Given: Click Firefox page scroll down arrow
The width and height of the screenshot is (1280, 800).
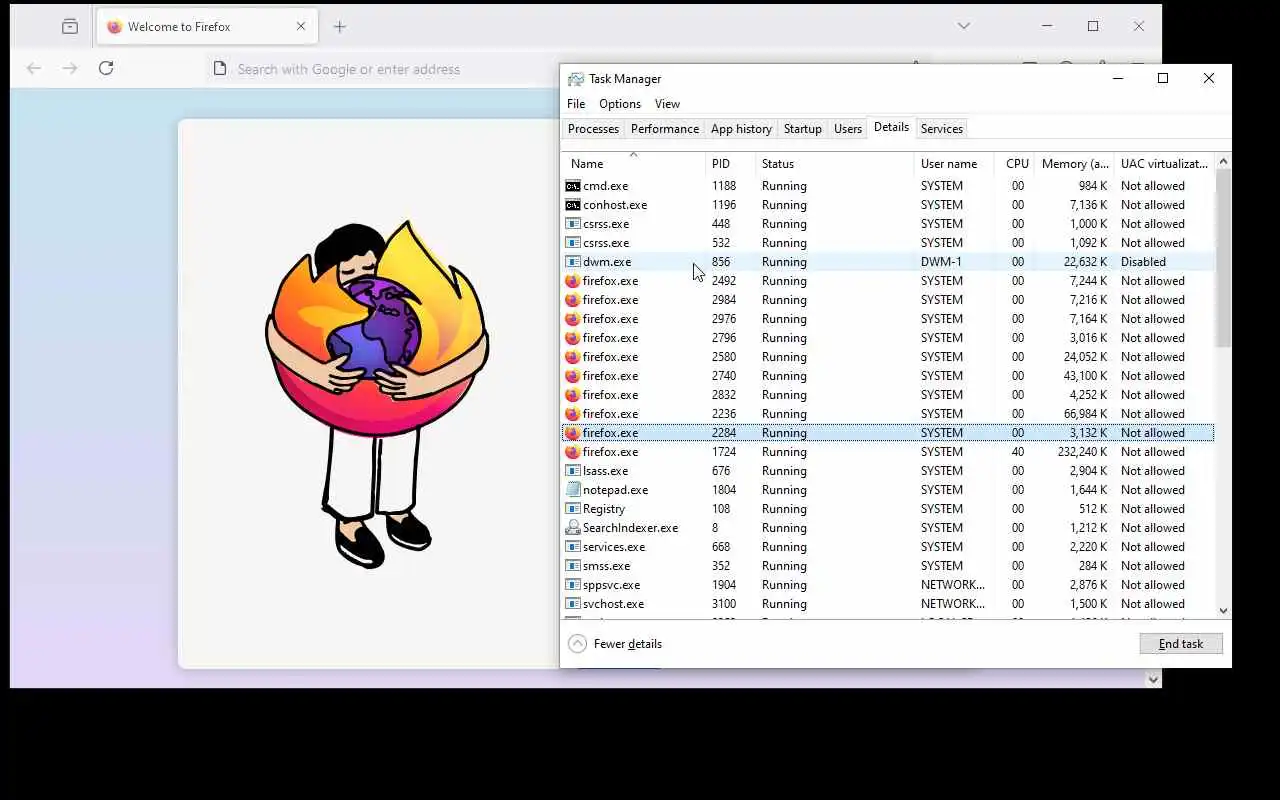Looking at the screenshot, I should point(1153,679).
